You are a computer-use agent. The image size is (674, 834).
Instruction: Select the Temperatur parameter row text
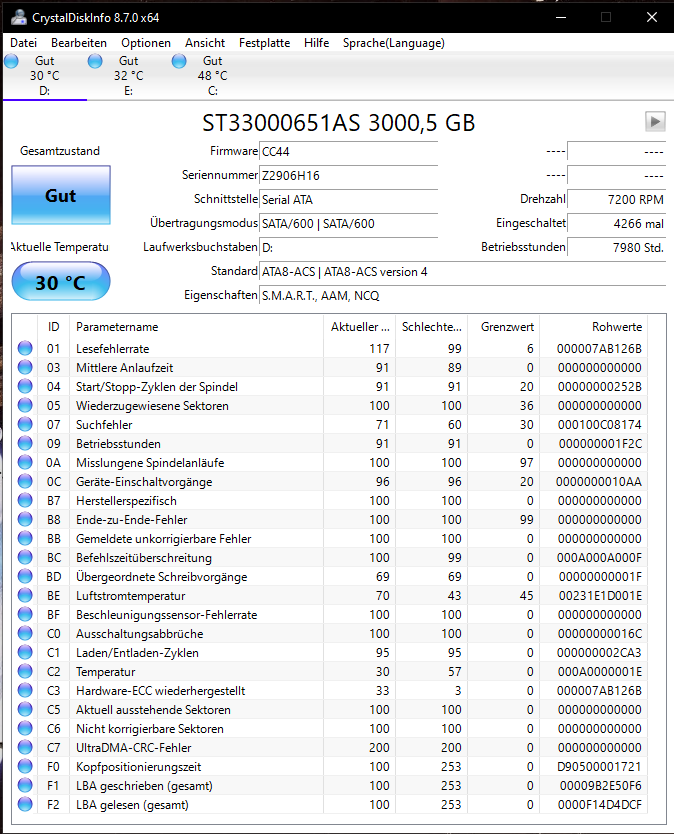pos(105,672)
